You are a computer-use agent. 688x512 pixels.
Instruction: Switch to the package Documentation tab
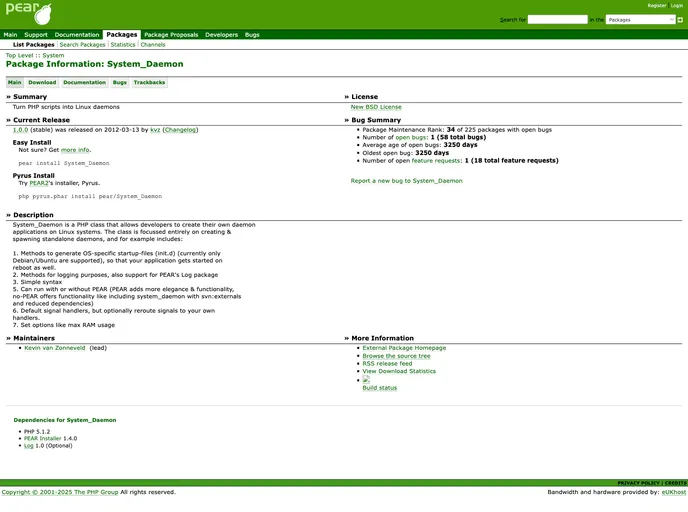84,82
